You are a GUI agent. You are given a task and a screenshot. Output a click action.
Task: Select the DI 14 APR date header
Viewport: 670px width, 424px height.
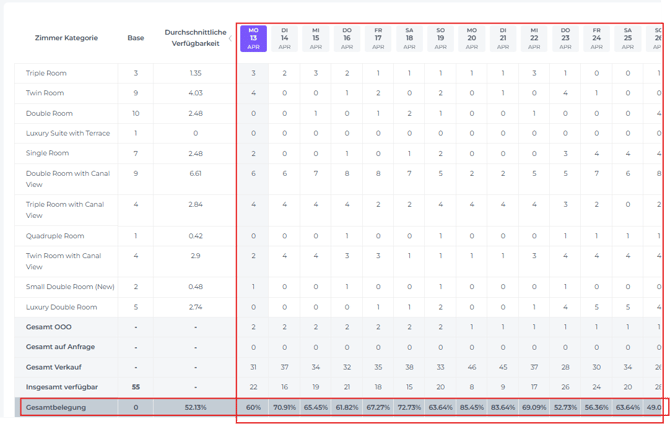(284, 39)
